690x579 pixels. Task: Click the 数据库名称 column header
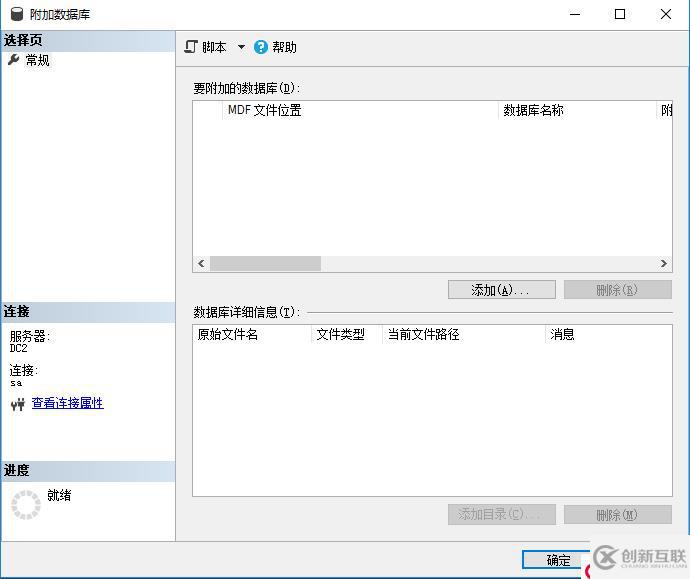click(577, 110)
